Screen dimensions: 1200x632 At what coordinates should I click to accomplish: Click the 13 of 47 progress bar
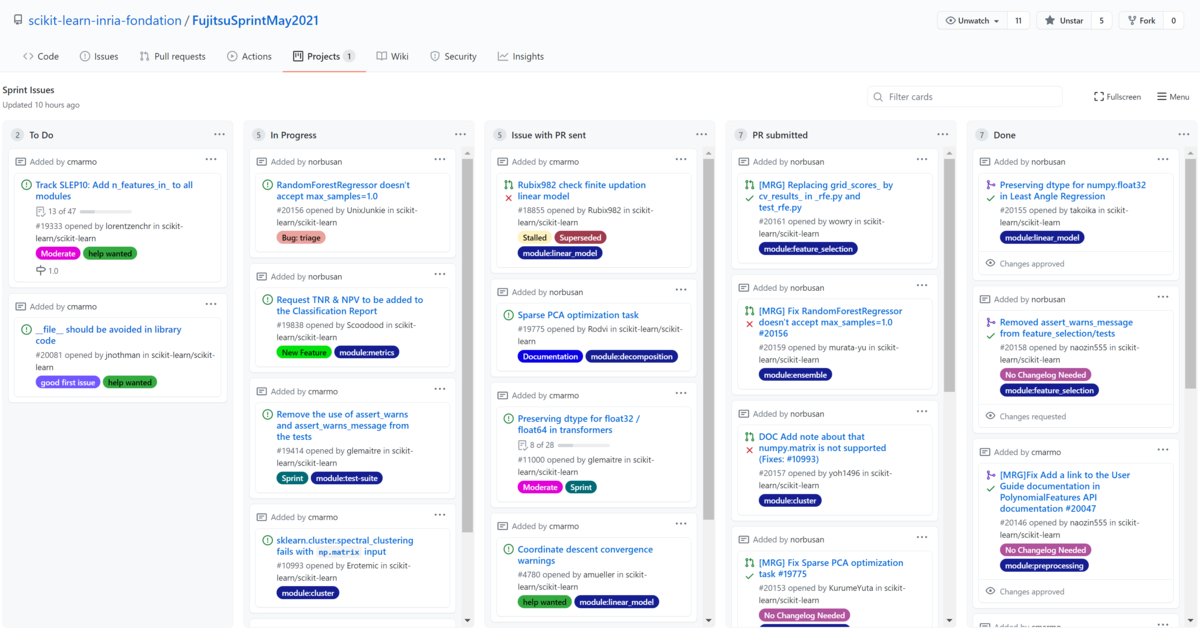pyautogui.click(x=106, y=212)
